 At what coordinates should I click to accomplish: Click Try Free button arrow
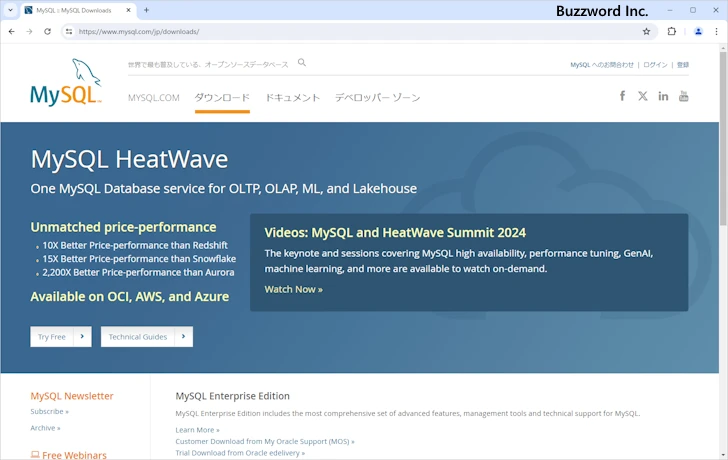(82, 337)
